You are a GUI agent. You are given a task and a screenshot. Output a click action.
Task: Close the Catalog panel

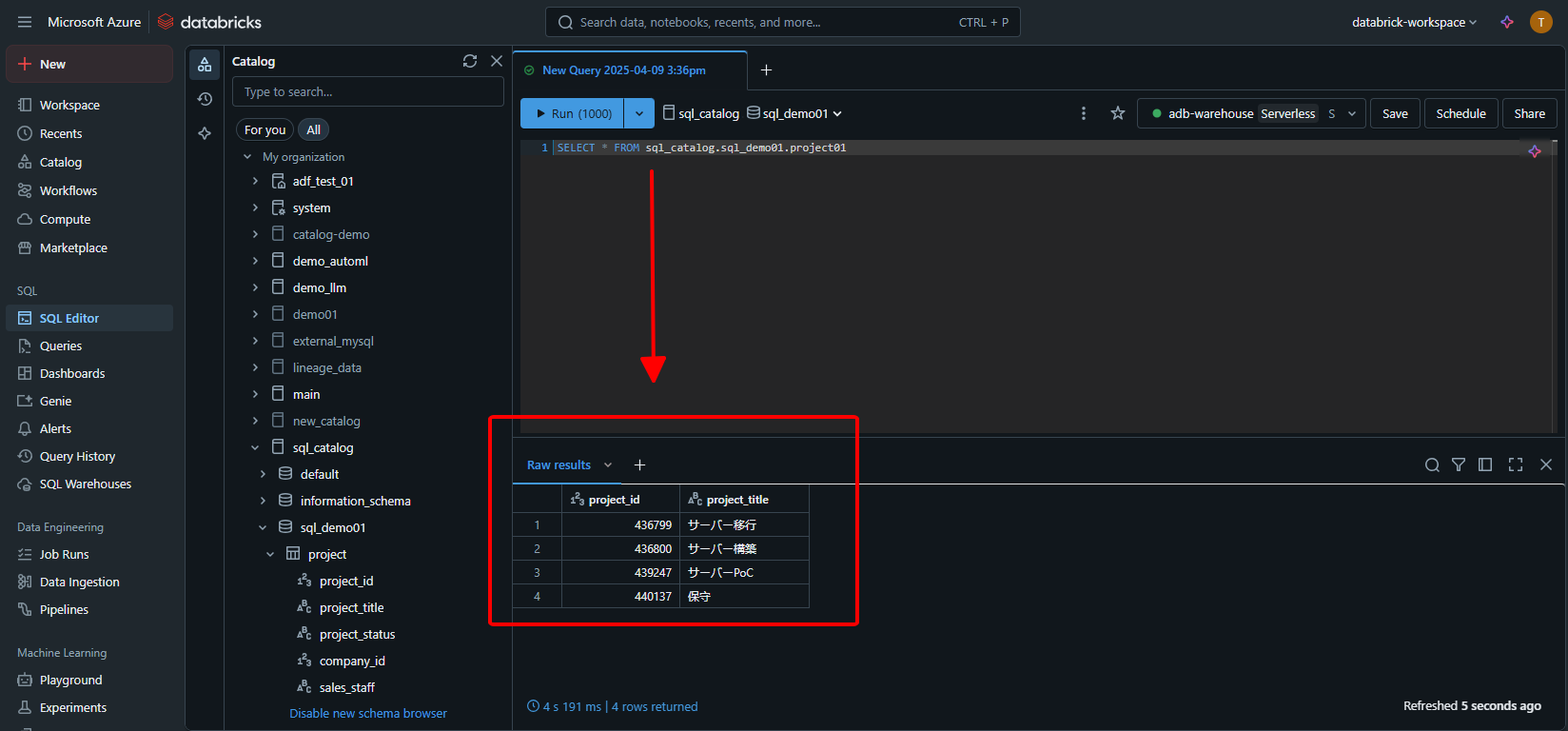497,61
